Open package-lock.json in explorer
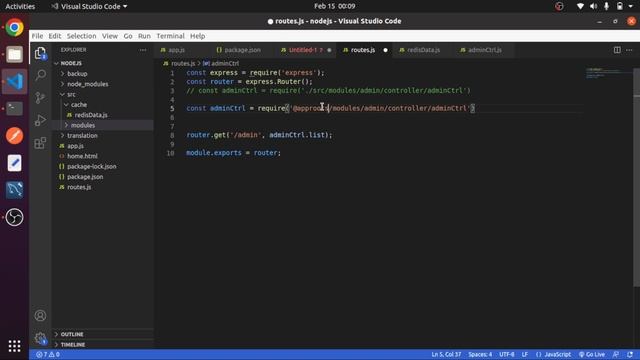640x360 pixels. tap(91, 166)
